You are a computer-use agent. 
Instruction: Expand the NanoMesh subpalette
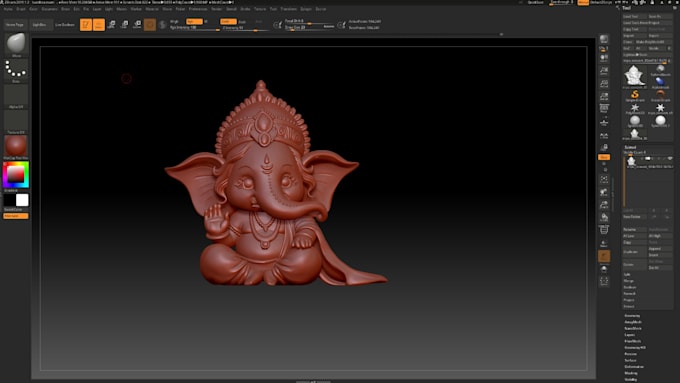[x=633, y=328]
